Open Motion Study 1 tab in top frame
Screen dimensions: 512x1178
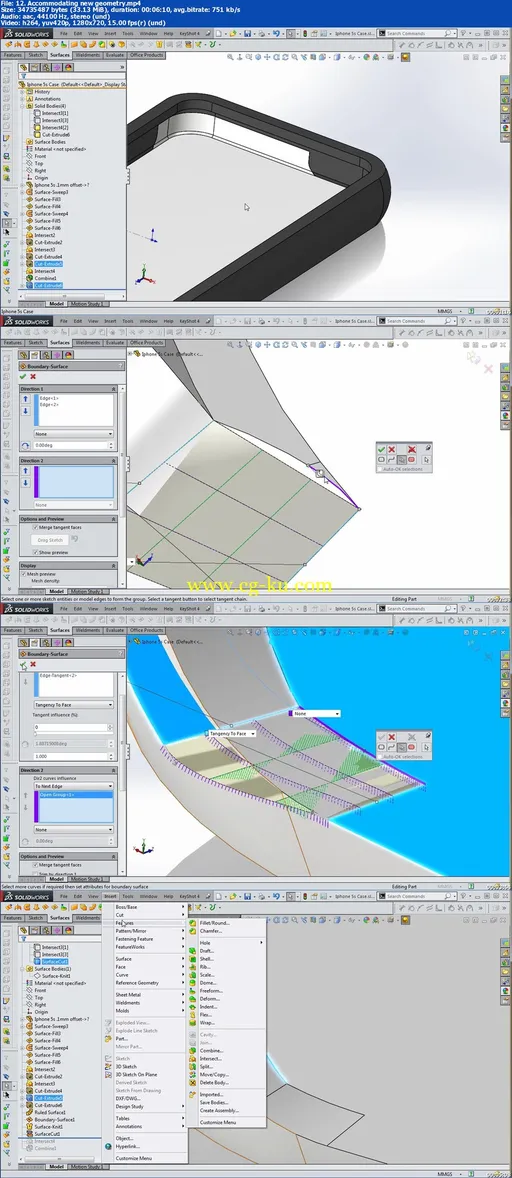87,303
